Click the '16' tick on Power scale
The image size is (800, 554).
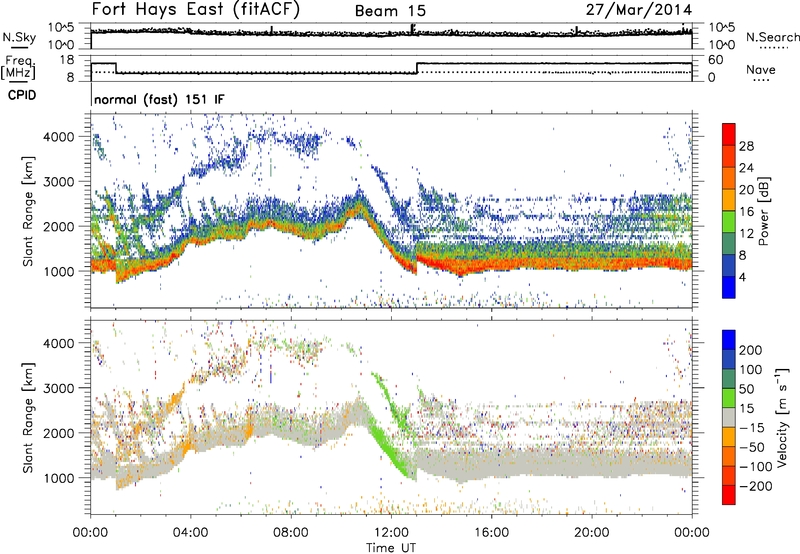click(746, 212)
